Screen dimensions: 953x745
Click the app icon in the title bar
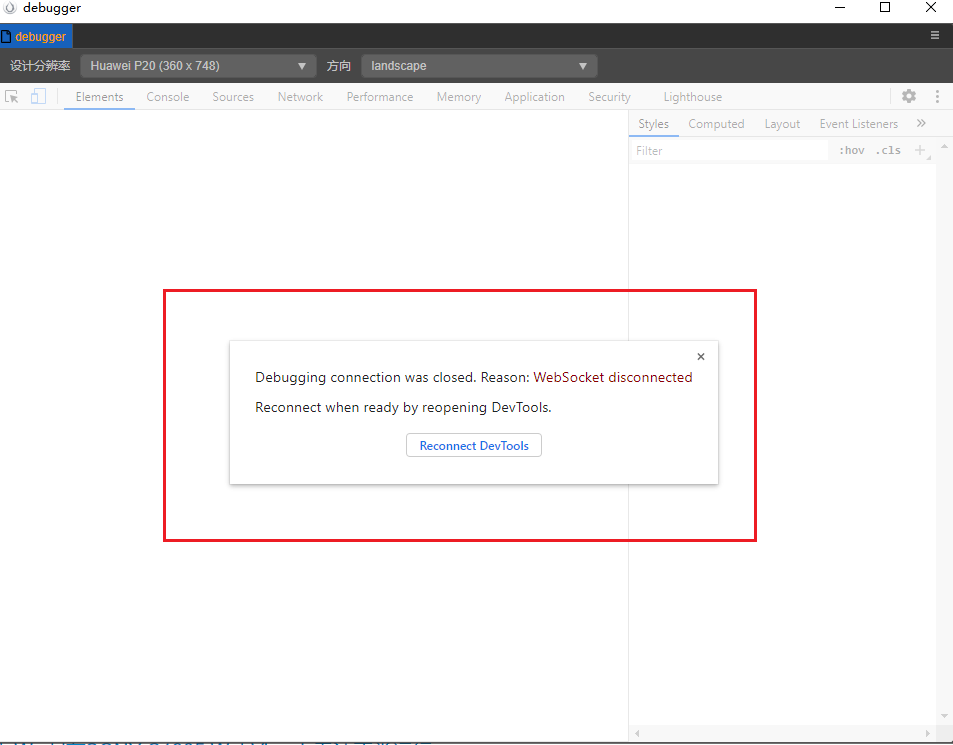(10, 7)
